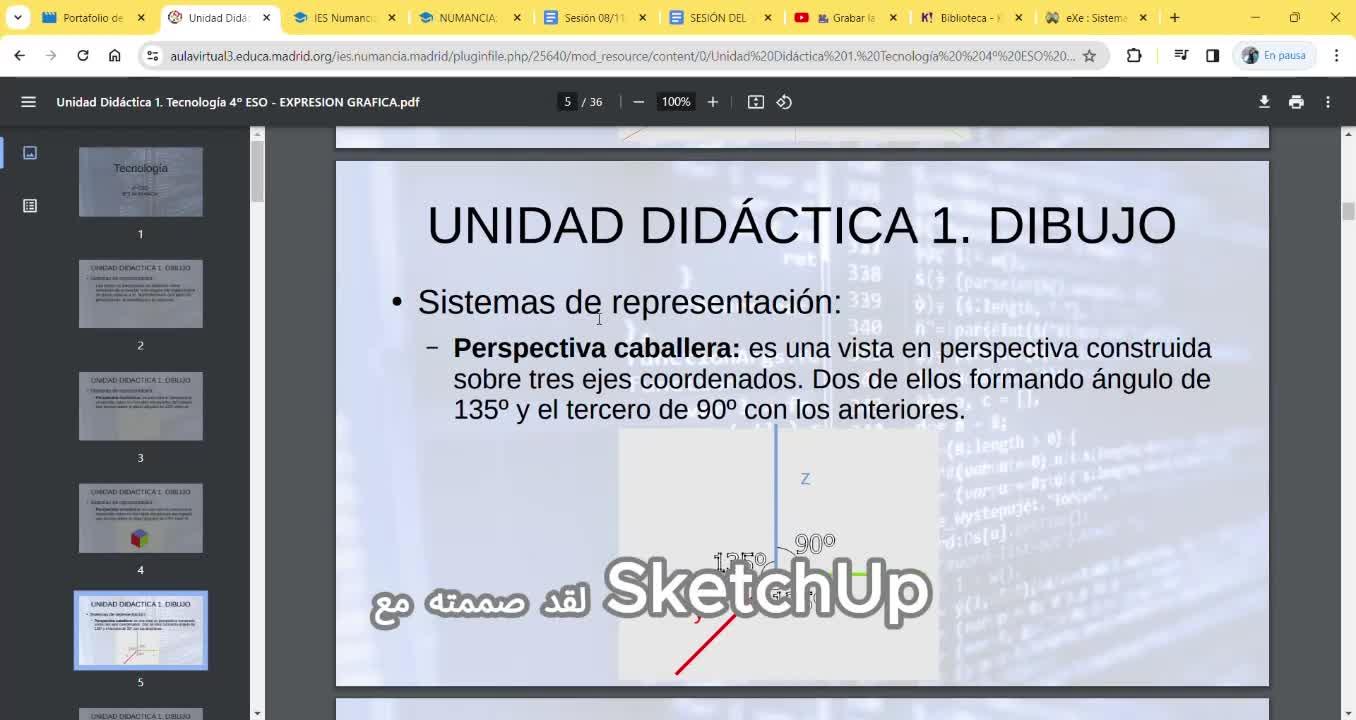The image size is (1356, 720).
Task: Rotate the PDF counterclockwise
Action: click(784, 102)
